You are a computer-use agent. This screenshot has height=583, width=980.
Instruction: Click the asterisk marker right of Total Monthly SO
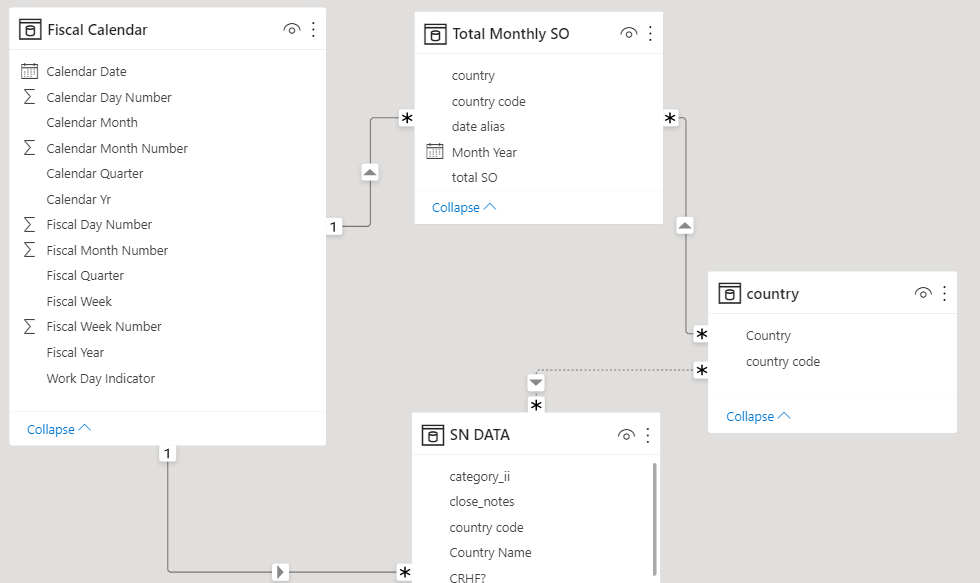point(670,118)
